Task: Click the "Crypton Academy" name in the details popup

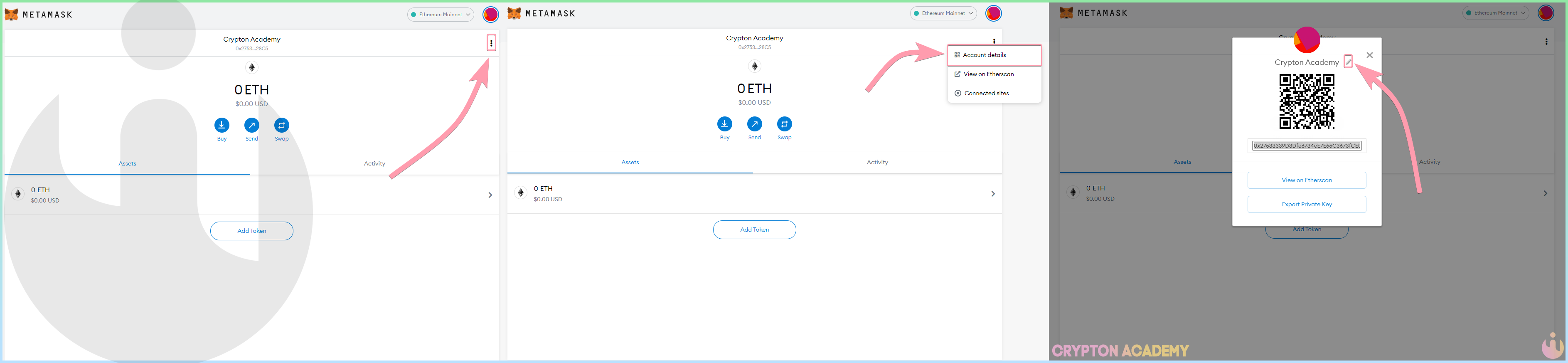Action: (x=1306, y=62)
